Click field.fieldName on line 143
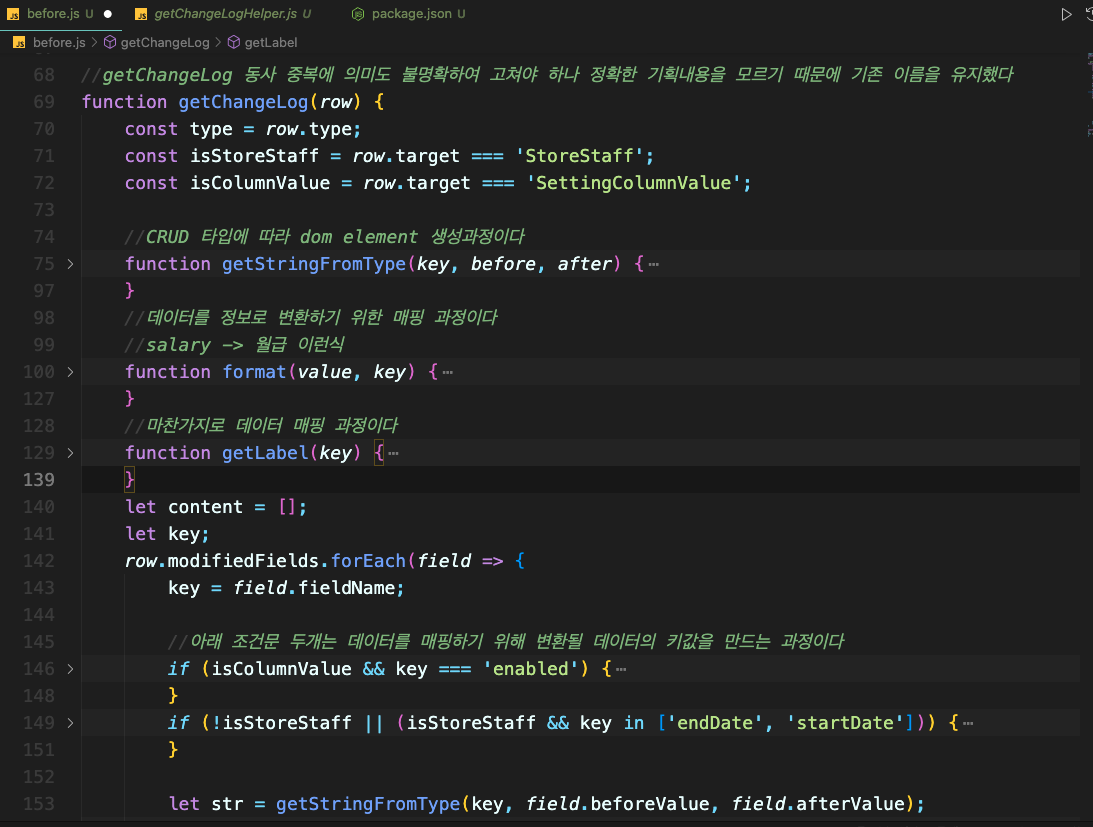The height and width of the screenshot is (827, 1093). 314,588
